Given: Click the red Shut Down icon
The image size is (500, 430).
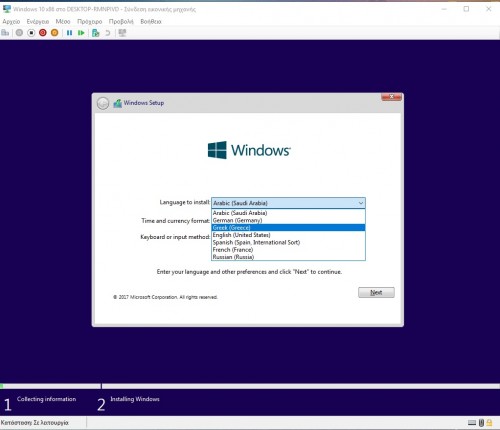Looking at the screenshot, I should [x=43, y=33].
